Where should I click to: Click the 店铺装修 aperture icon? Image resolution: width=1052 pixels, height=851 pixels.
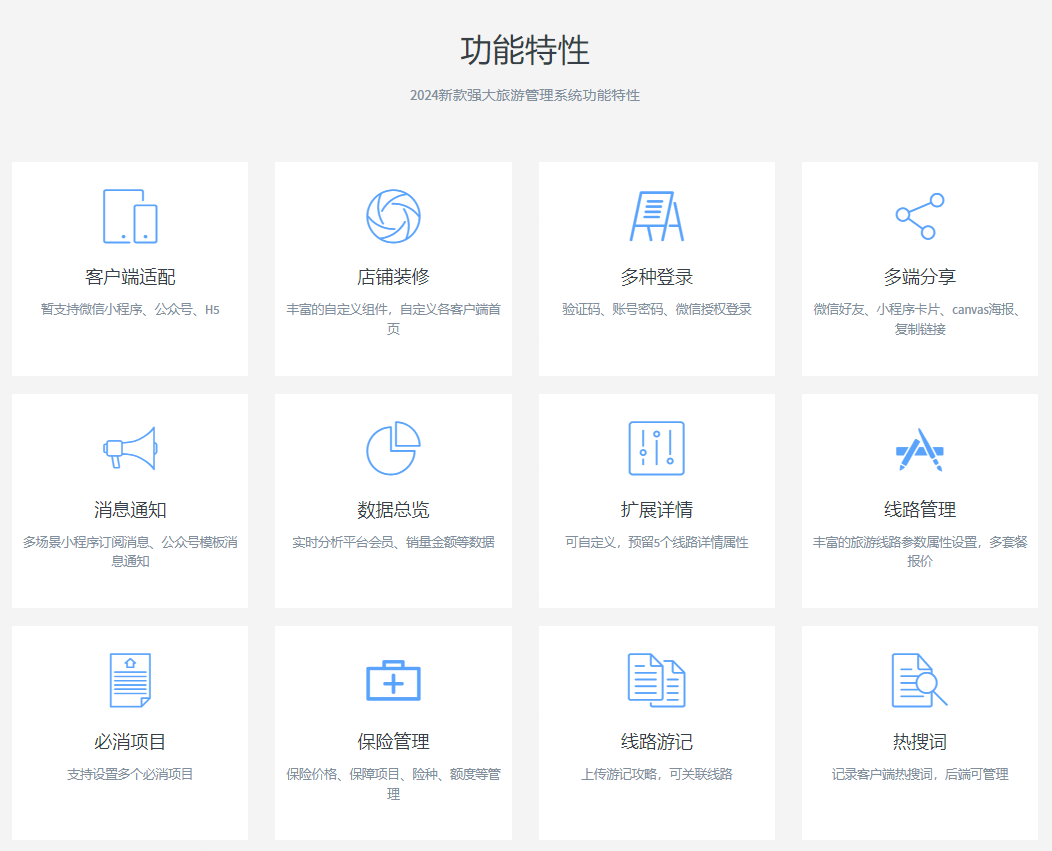393,216
